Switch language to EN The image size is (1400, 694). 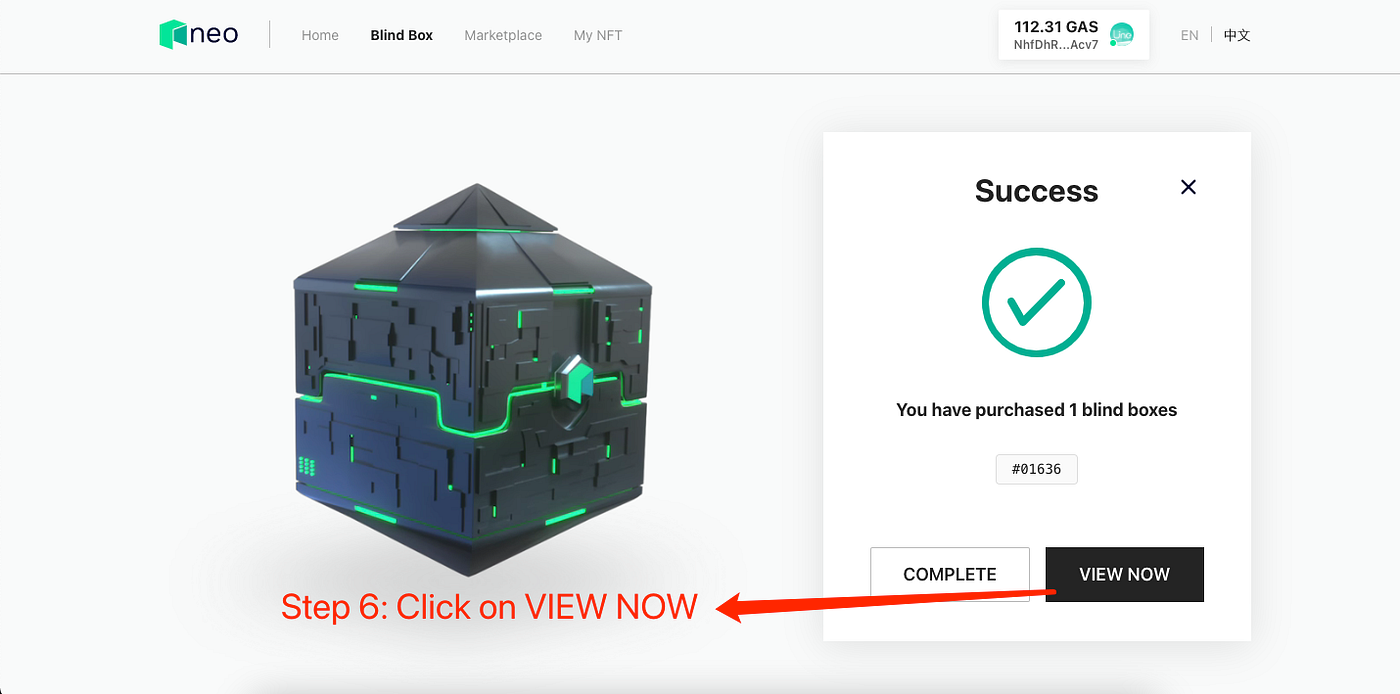(x=1189, y=35)
